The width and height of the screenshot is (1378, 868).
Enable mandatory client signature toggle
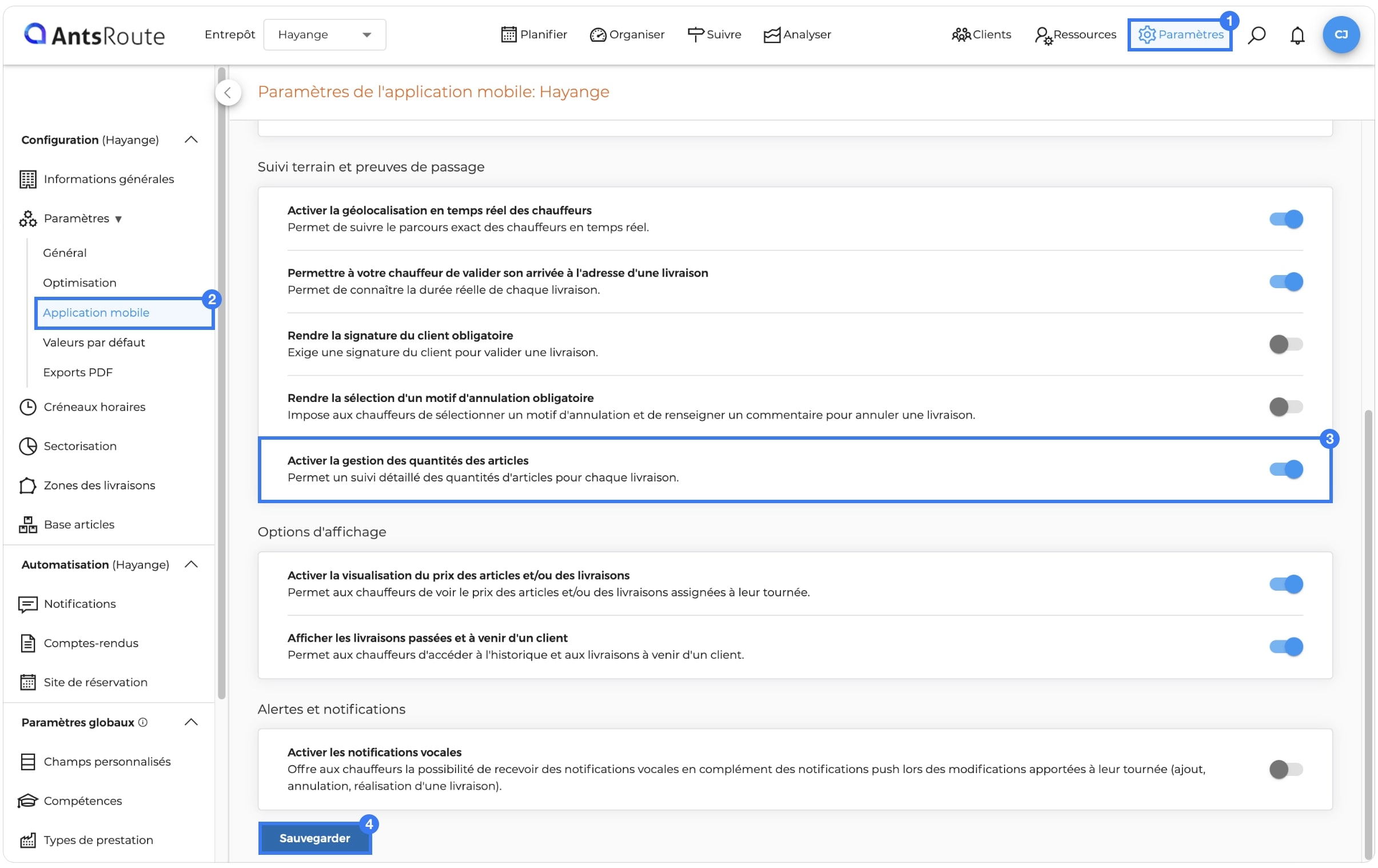[x=1286, y=344]
